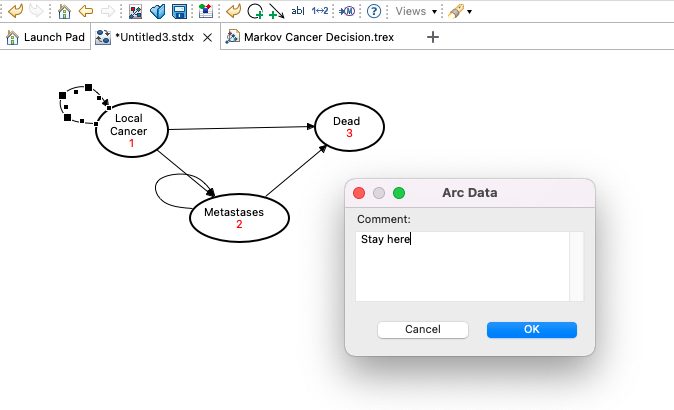Add a new tab with plus button
This screenshot has height=410, width=674.
pos(433,37)
